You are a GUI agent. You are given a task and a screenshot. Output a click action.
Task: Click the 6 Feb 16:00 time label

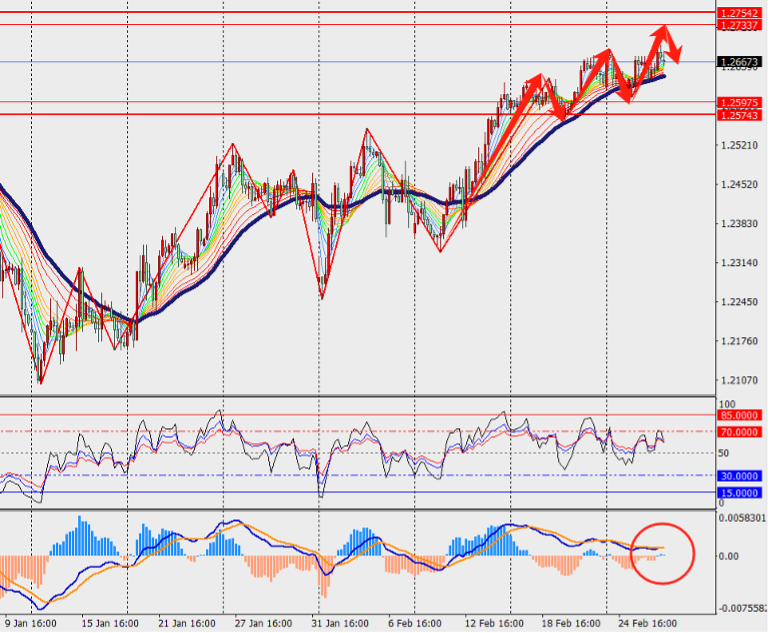414,624
